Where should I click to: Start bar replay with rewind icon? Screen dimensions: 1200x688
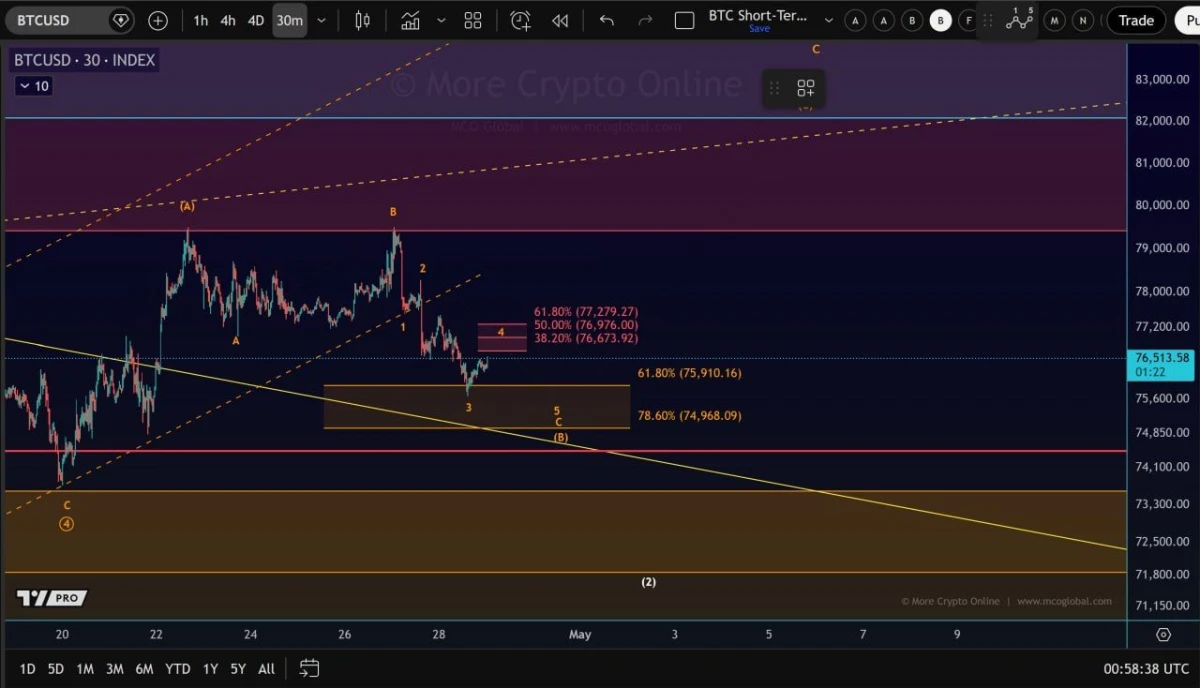coord(560,20)
